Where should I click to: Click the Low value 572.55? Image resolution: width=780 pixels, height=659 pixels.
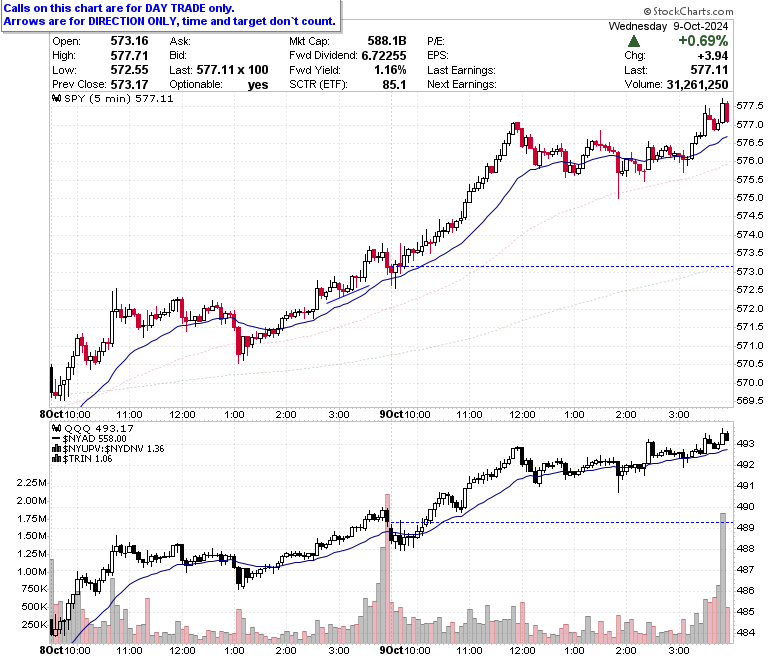pos(129,70)
